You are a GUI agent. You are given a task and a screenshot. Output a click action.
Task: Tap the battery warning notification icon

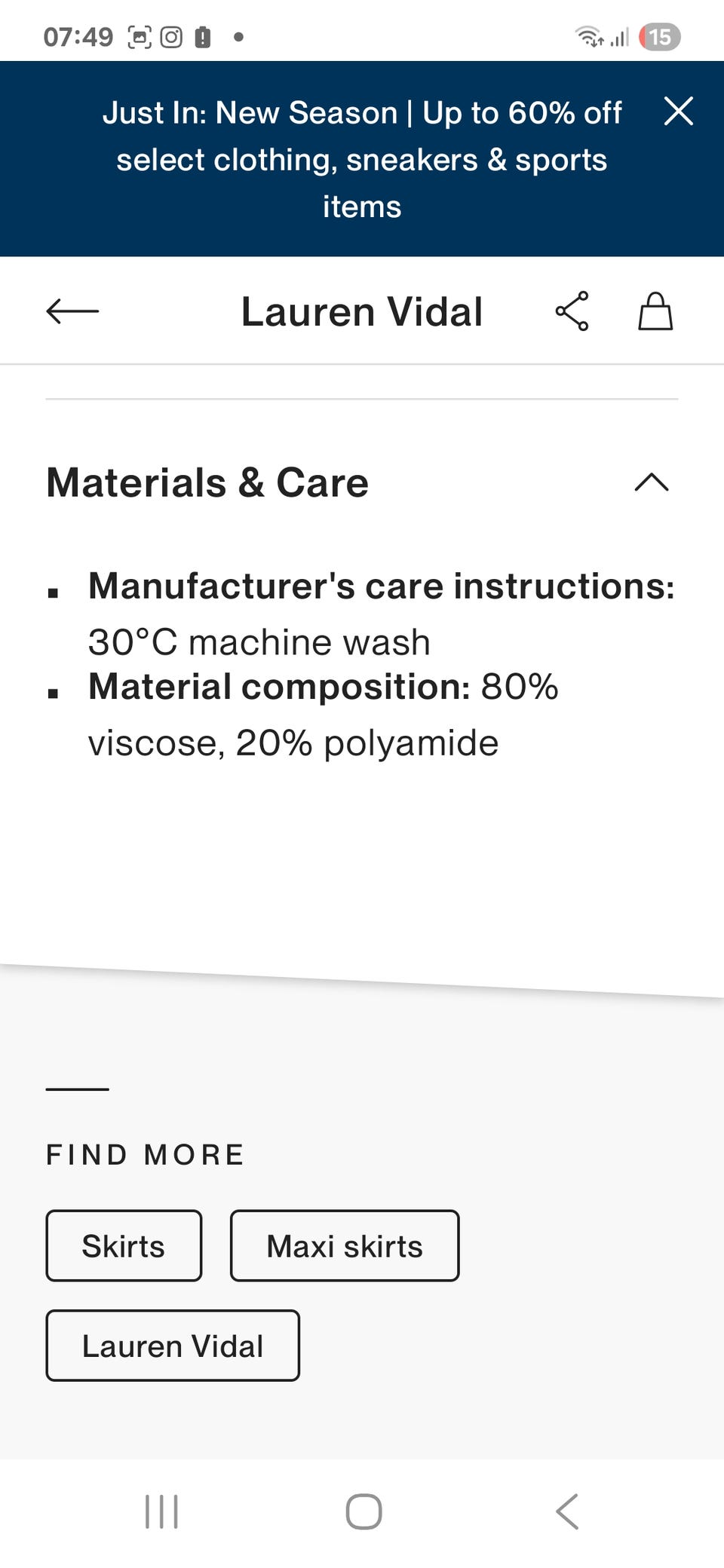pos(202,37)
